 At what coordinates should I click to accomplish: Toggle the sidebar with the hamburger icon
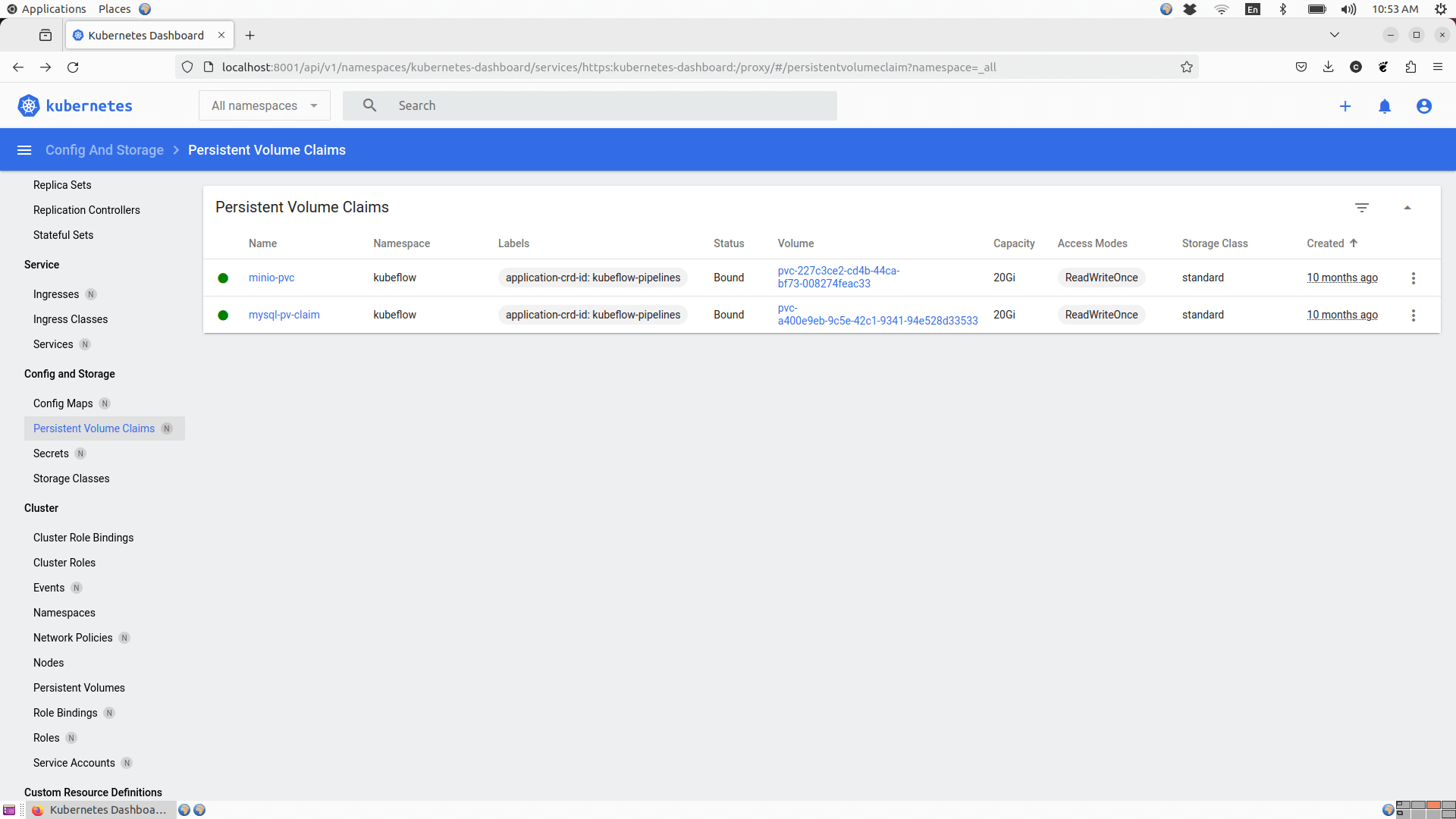24,149
